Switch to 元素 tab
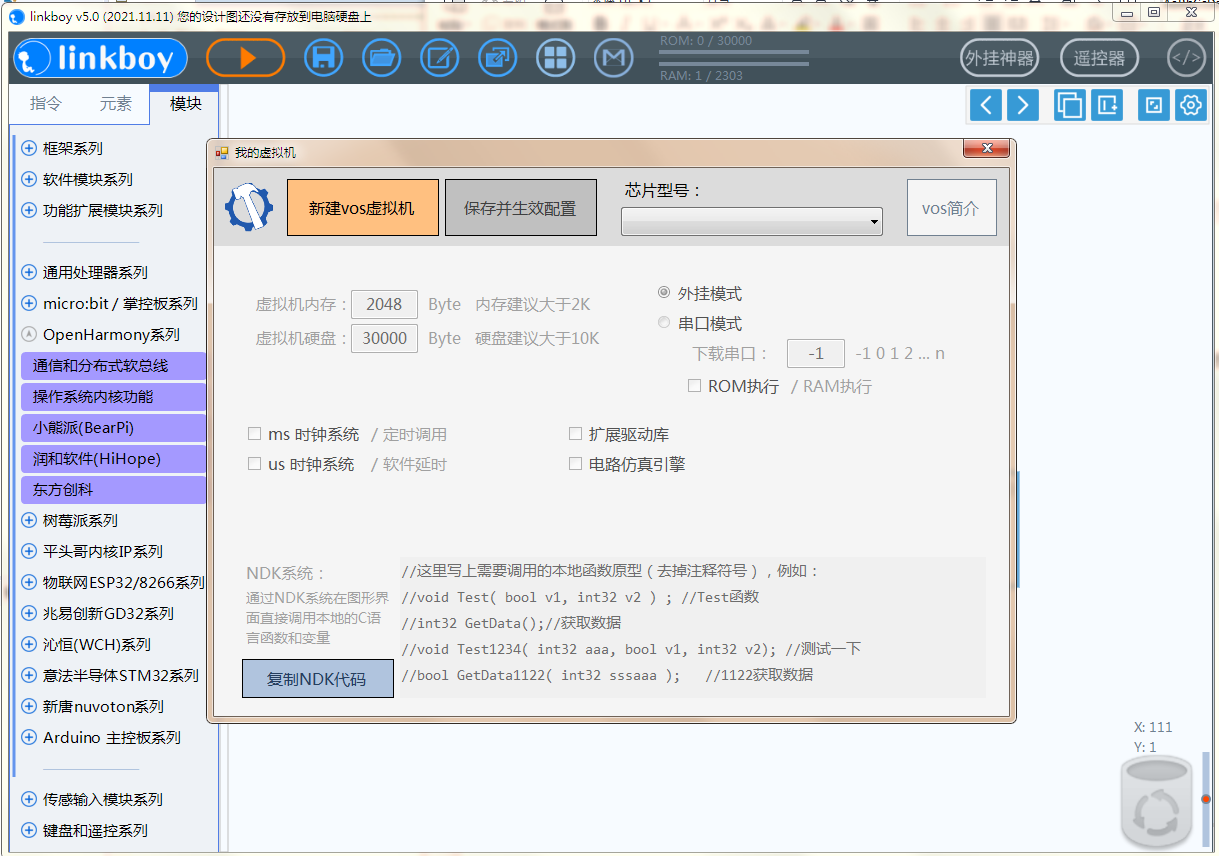The image size is (1219, 856). pos(115,103)
